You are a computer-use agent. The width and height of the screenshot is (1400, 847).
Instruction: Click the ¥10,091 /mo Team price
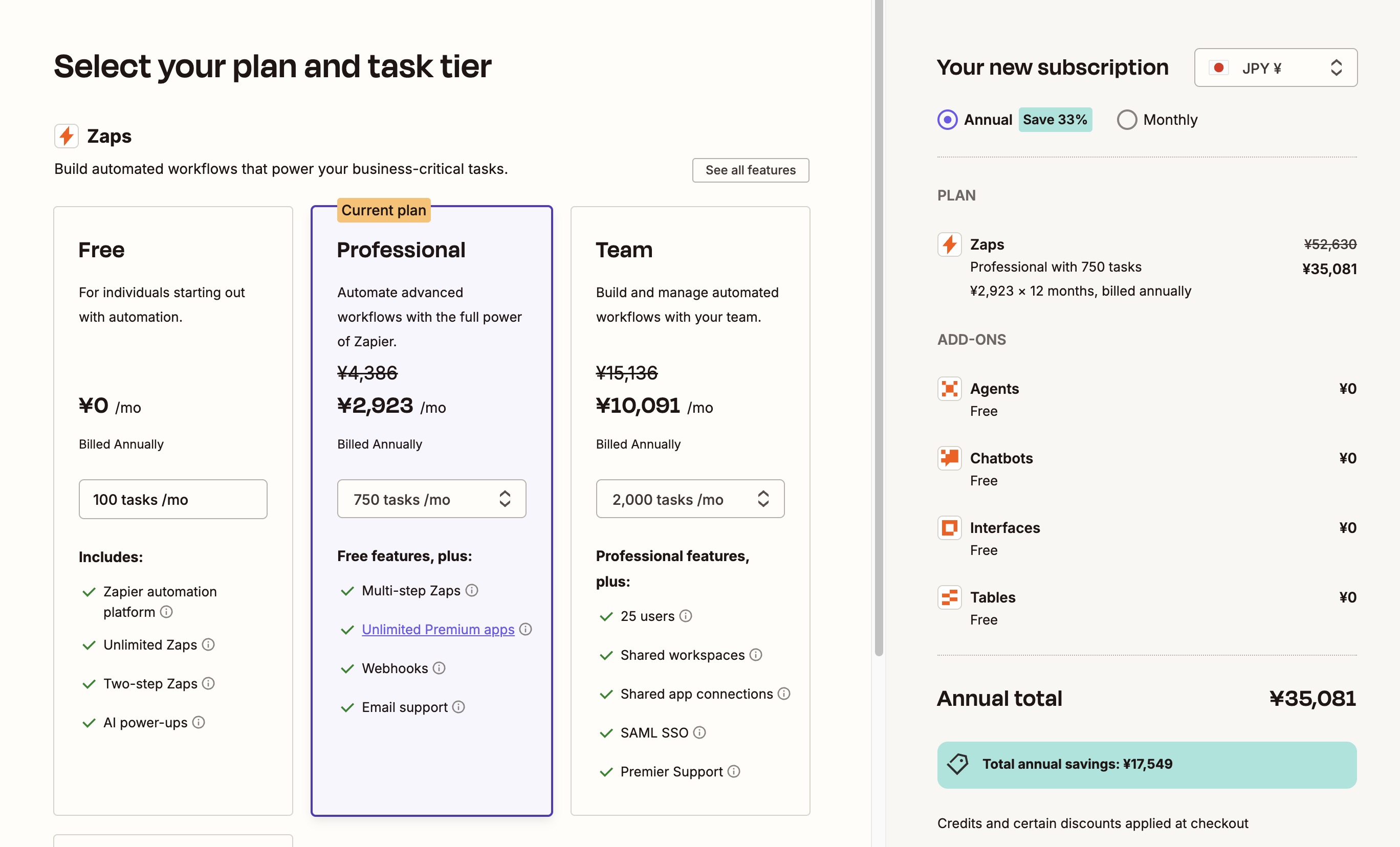click(654, 406)
